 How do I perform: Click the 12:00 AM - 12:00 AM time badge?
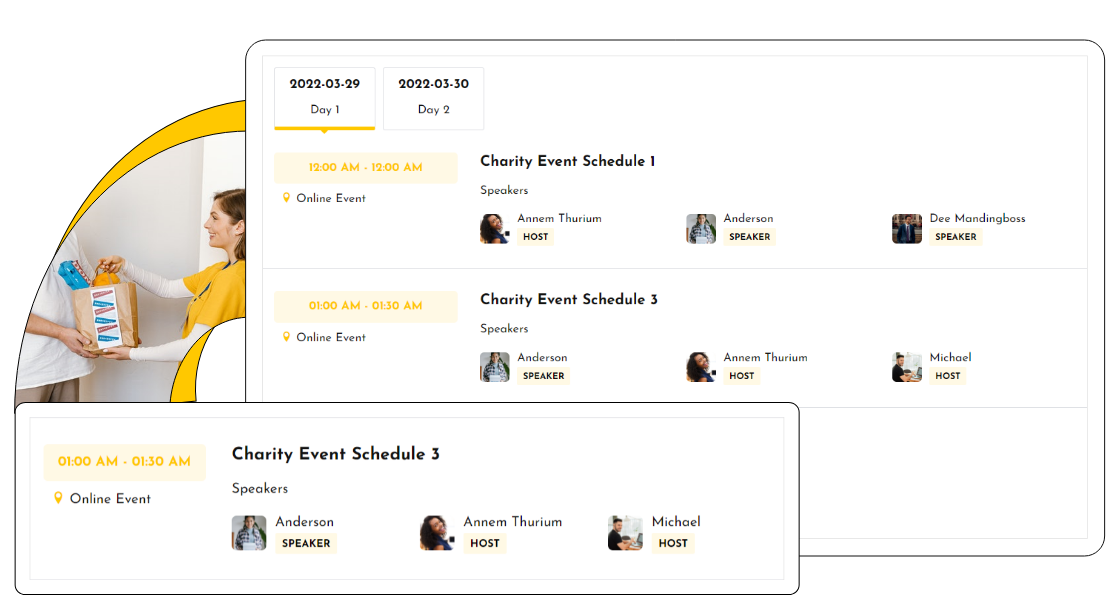coord(365,168)
